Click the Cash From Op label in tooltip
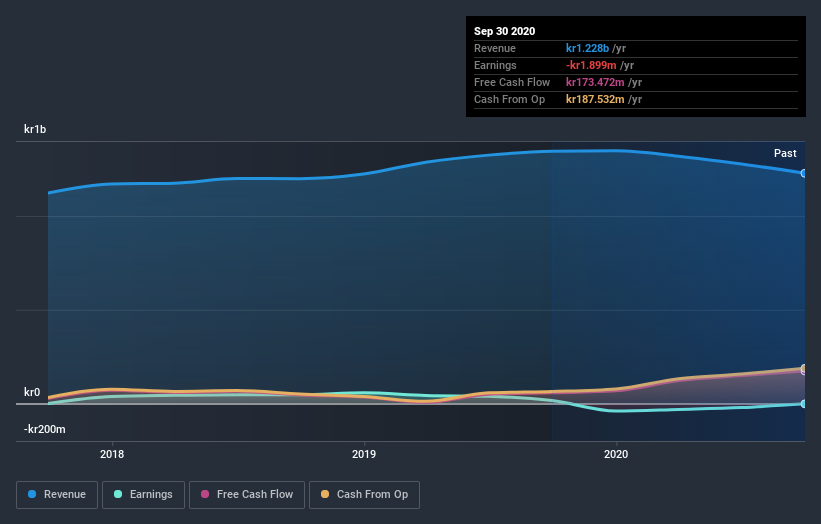 tap(509, 99)
